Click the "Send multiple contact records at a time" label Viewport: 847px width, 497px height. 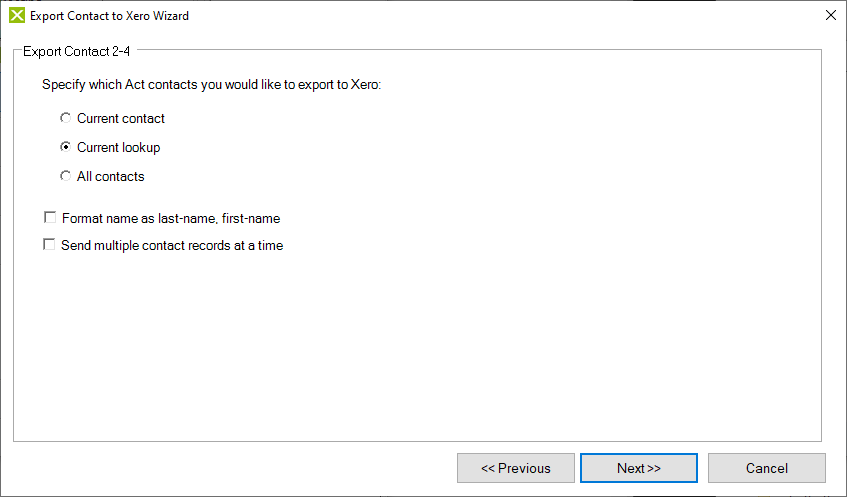coord(172,245)
